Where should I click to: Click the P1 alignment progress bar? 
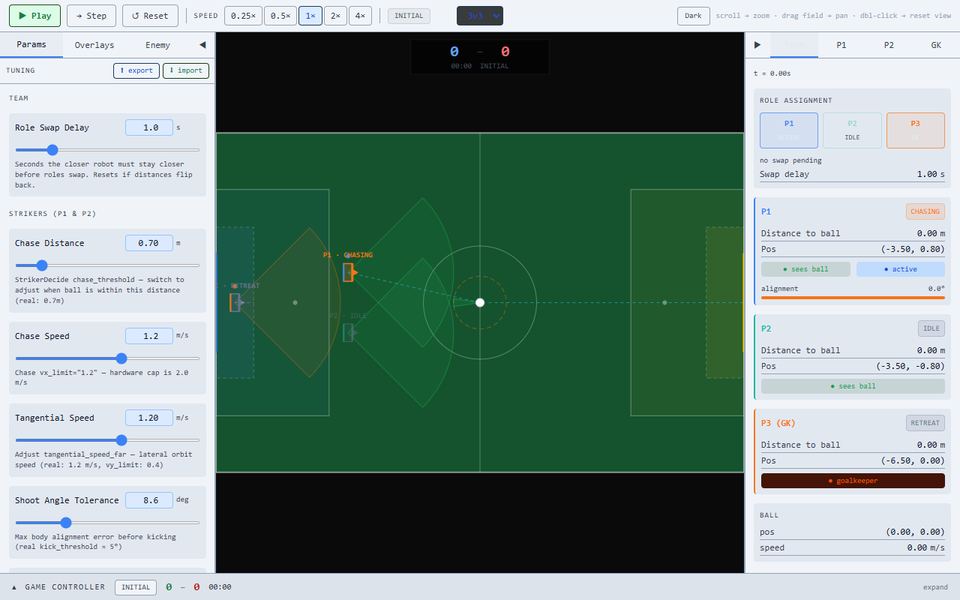tap(853, 298)
